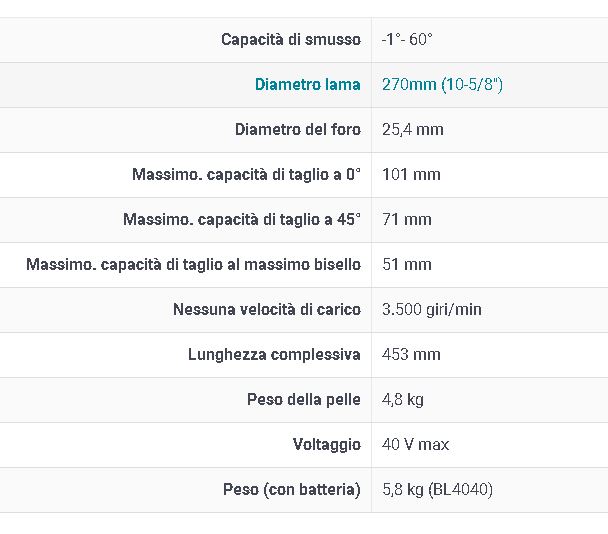Select the '25,4 mm' bore value
Image resolution: width=608 pixels, height=534 pixels.
[413, 130]
